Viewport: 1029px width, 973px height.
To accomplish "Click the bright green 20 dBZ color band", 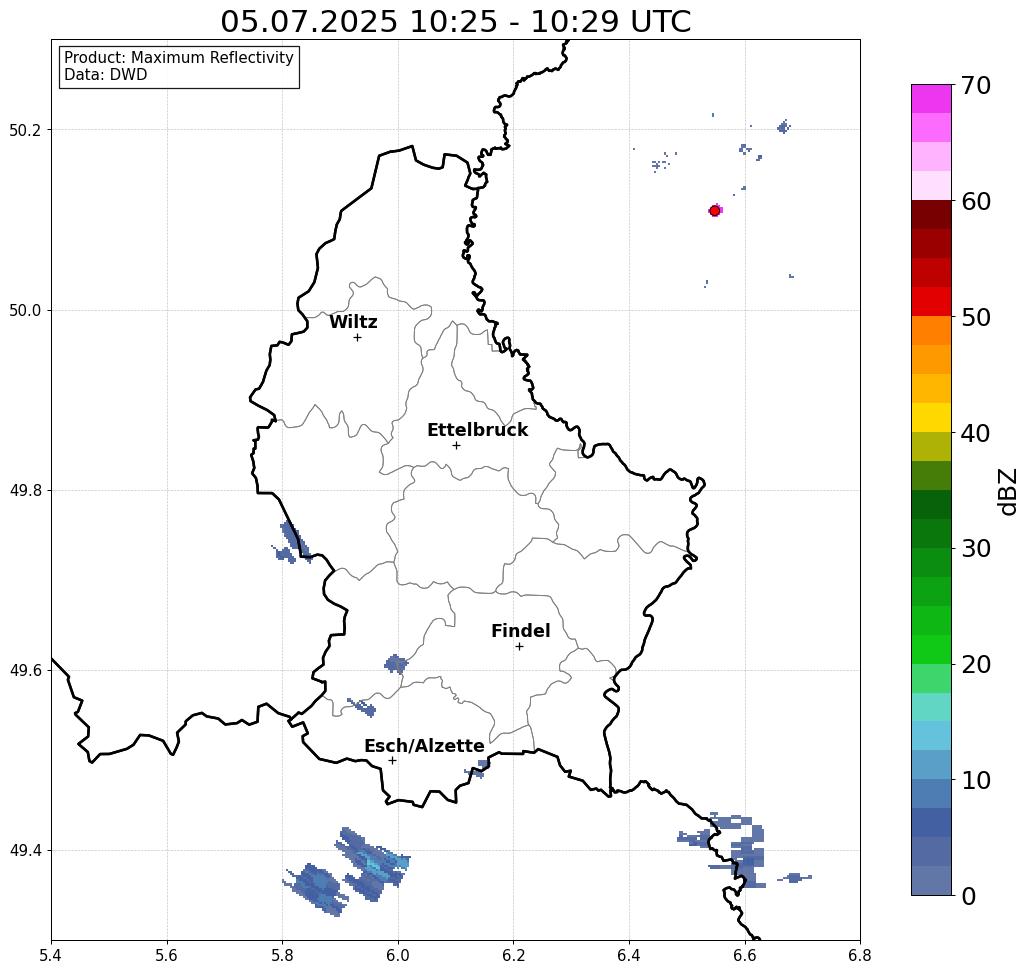I will click(x=931, y=650).
